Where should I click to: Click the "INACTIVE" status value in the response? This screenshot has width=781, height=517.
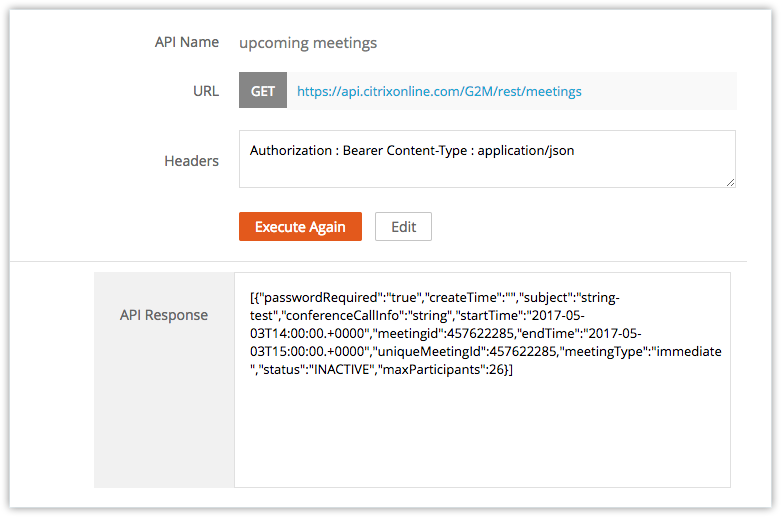342,370
